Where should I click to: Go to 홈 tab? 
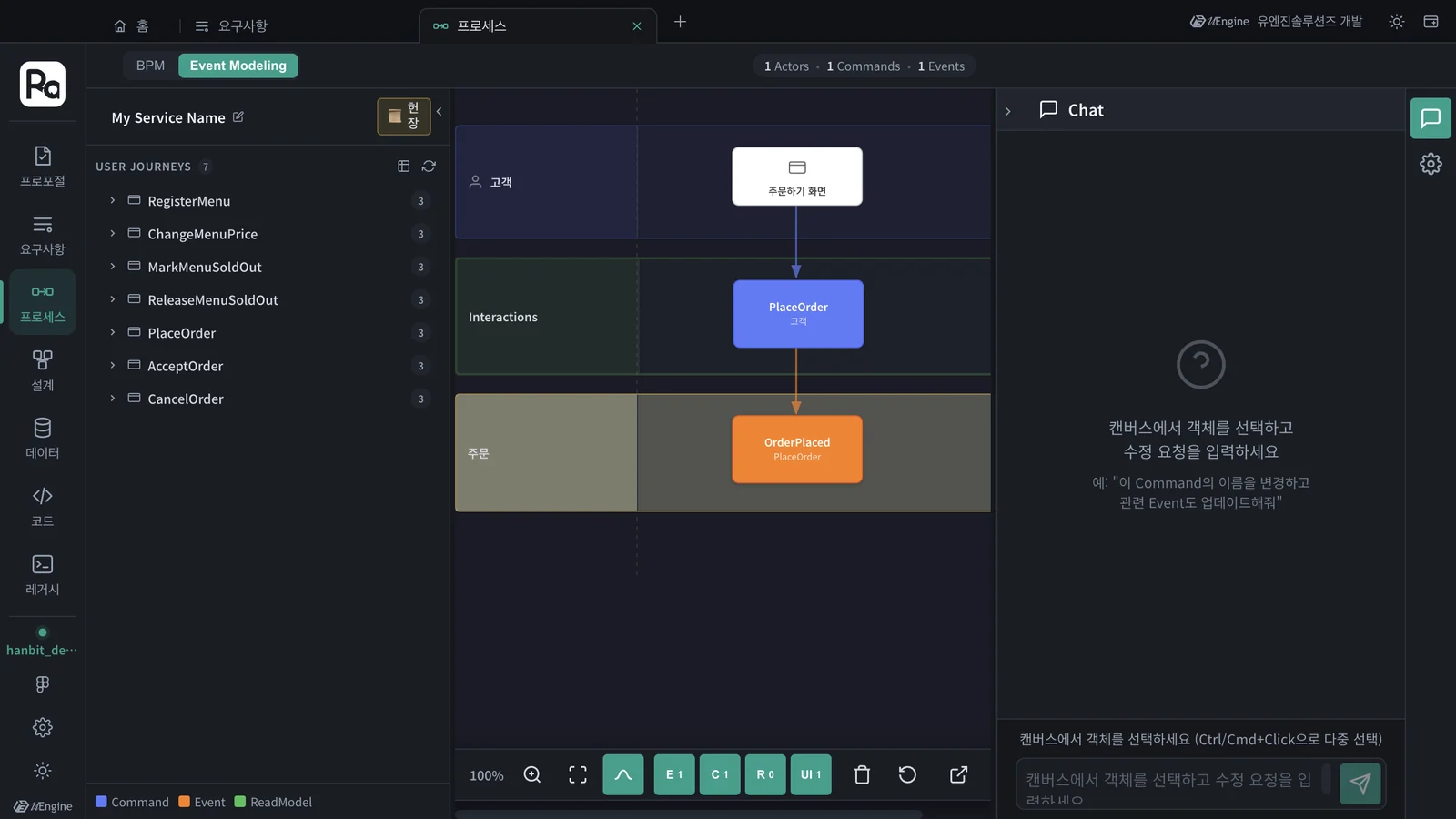[131, 25]
